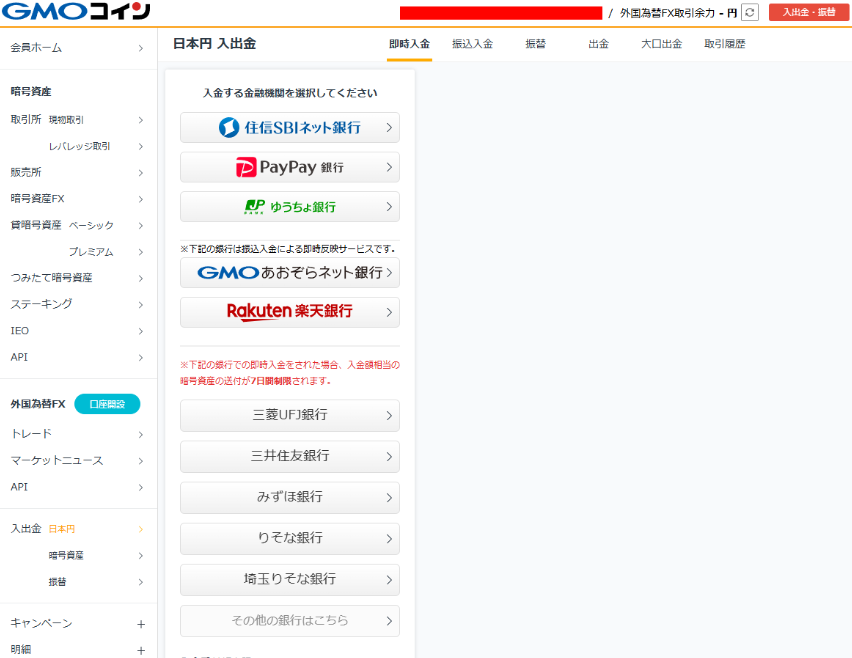Image resolution: width=852 pixels, height=658 pixels.
Task: Click chevron on その他の銀行はこちら button
Action: (x=389, y=621)
